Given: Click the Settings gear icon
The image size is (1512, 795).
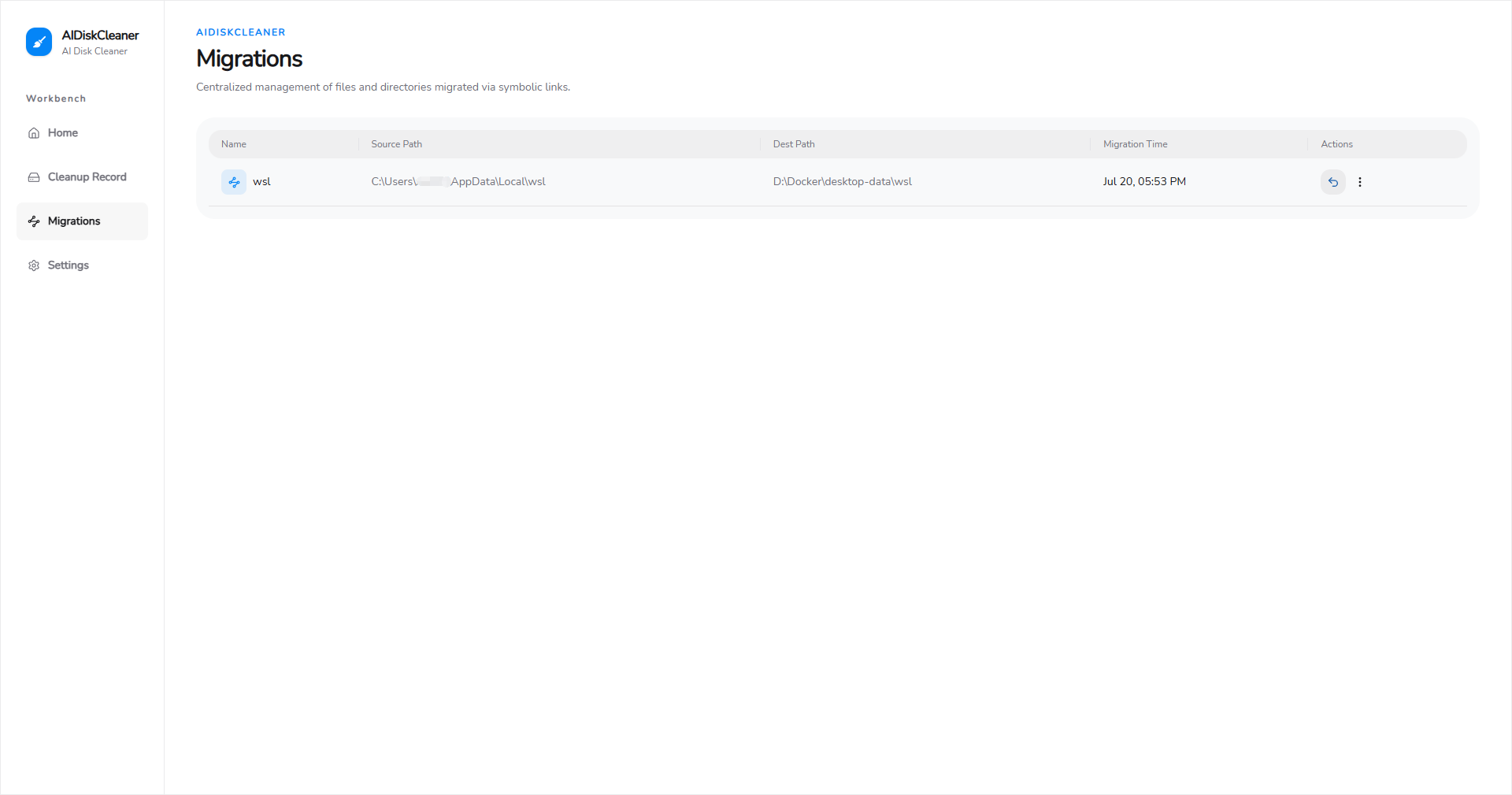Looking at the screenshot, I should [x=34, y=266].
